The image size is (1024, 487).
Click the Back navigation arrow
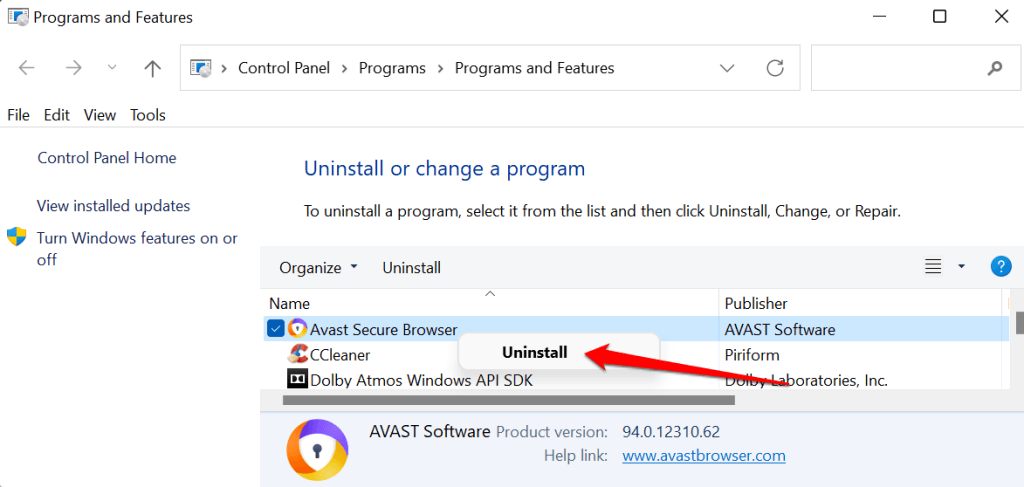[x=27, y=69]
